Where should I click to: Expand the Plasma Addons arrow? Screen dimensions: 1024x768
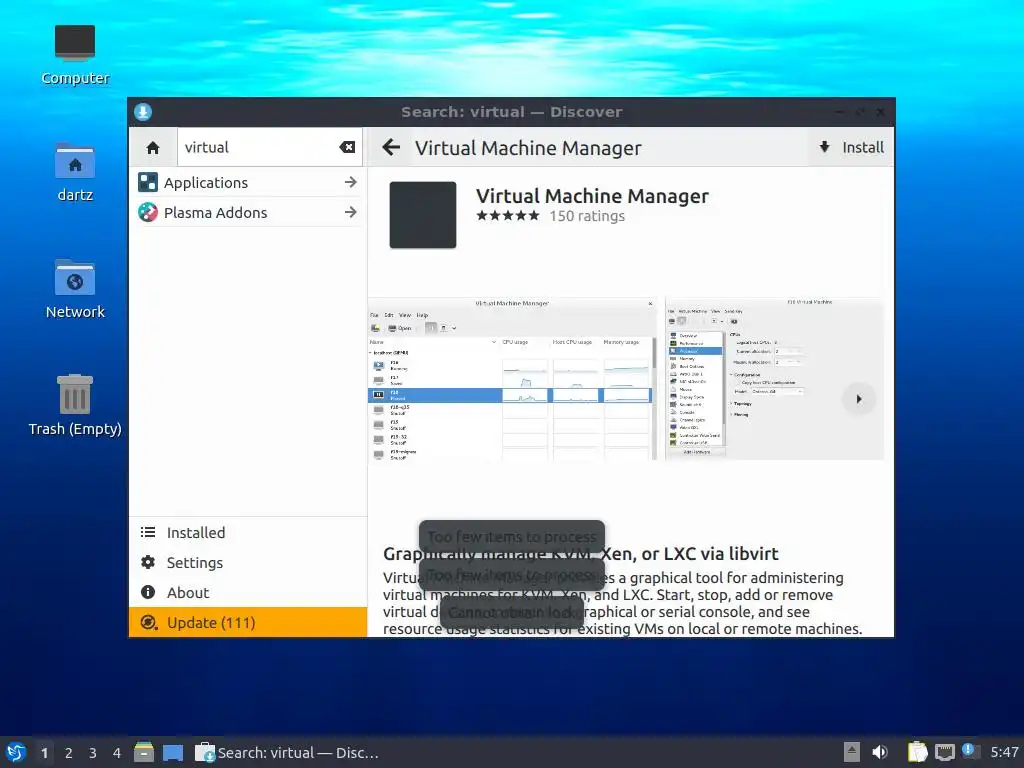point(351,212)
